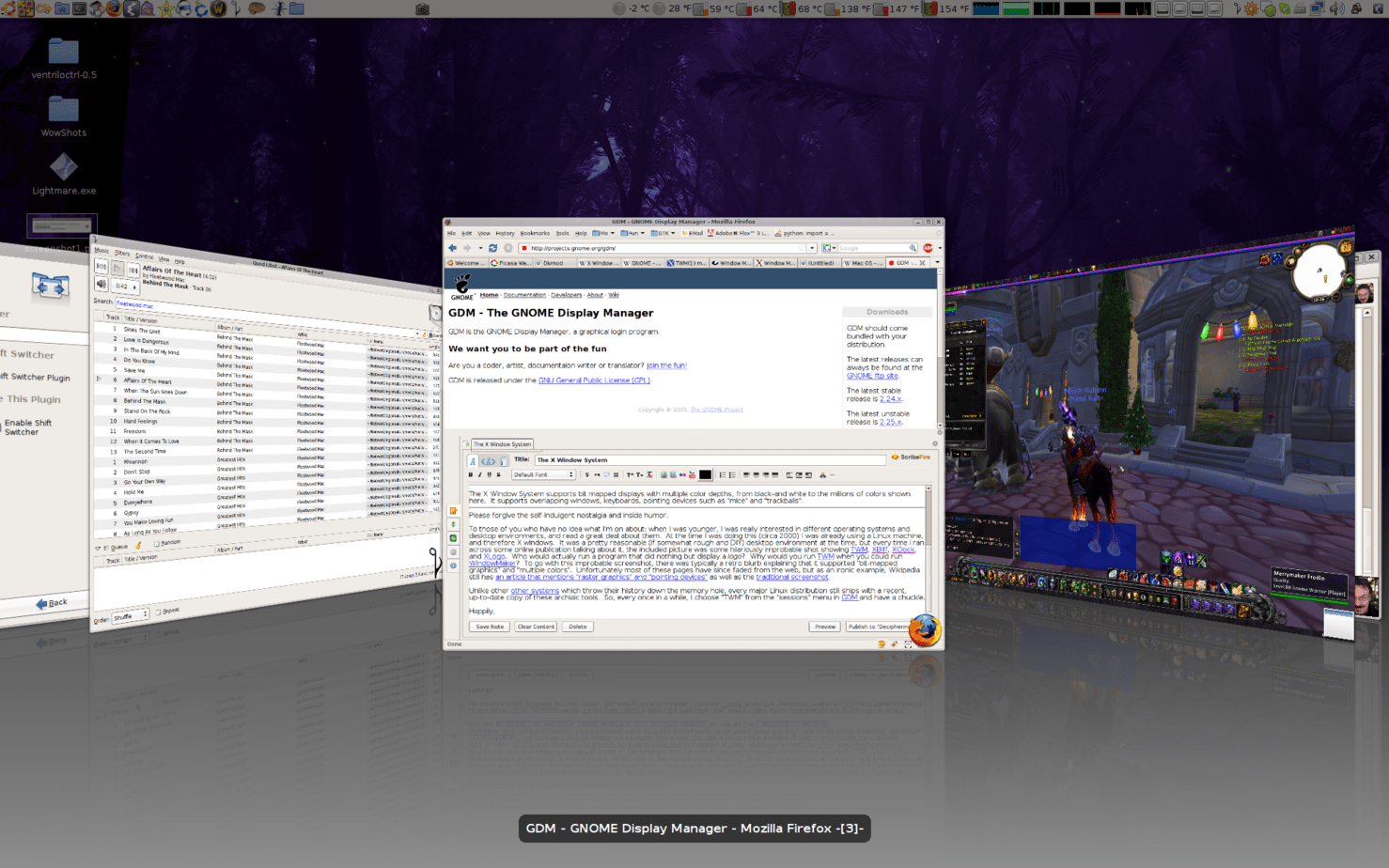The width and height of the screenshot is (1389, 868).
Task: Click the Save Note button in ScribeFire
Action: point(489,627)
